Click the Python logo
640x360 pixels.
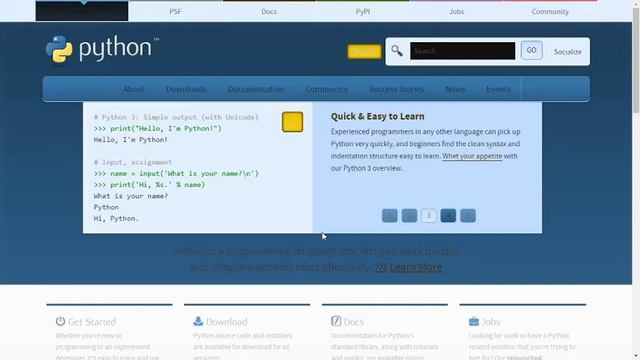(102, 49)
